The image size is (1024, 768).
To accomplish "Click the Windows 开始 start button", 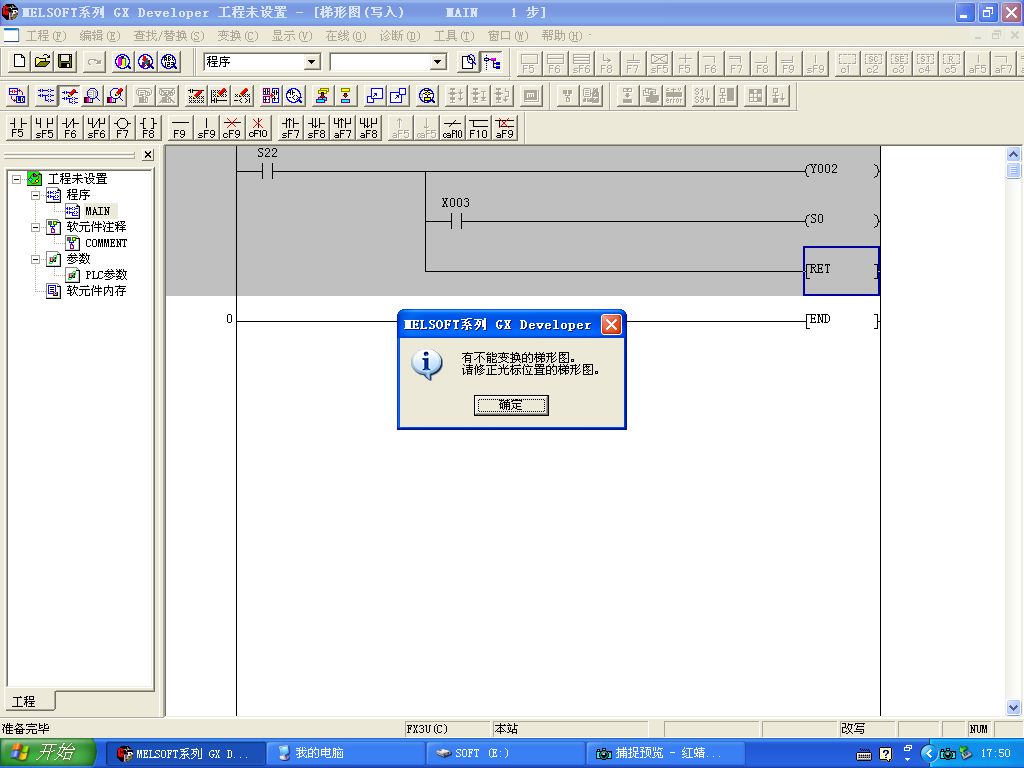I will click(x=48, y=753).
